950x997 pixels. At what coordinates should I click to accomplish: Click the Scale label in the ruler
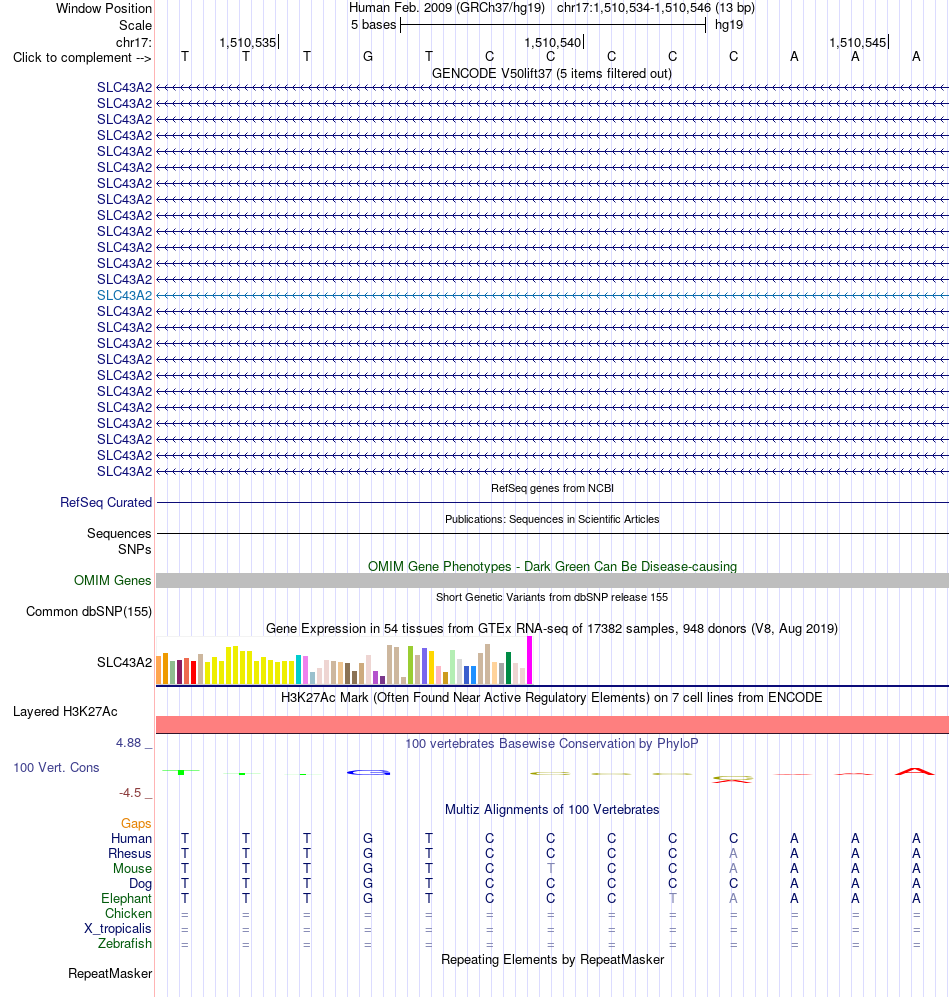coord(135,25)
